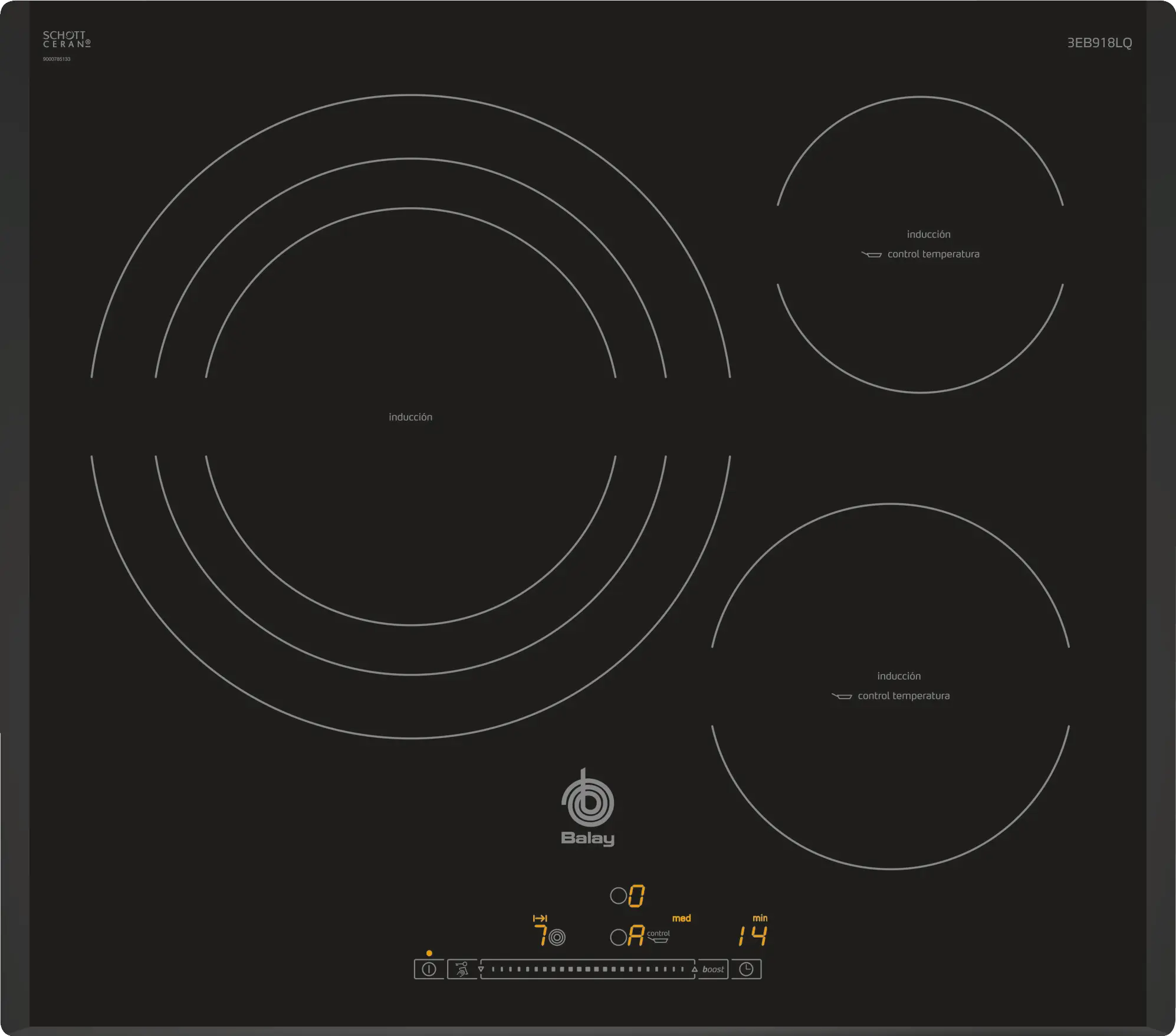Tap the 3EB918LQ model label
This screenshot has width=1176, height=1036.
[1099, 42]
